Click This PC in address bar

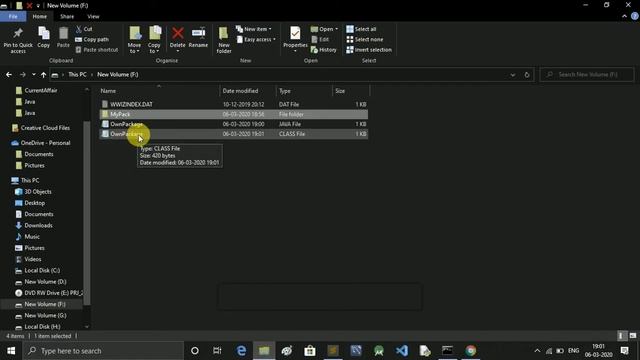[x=77, y=75]
